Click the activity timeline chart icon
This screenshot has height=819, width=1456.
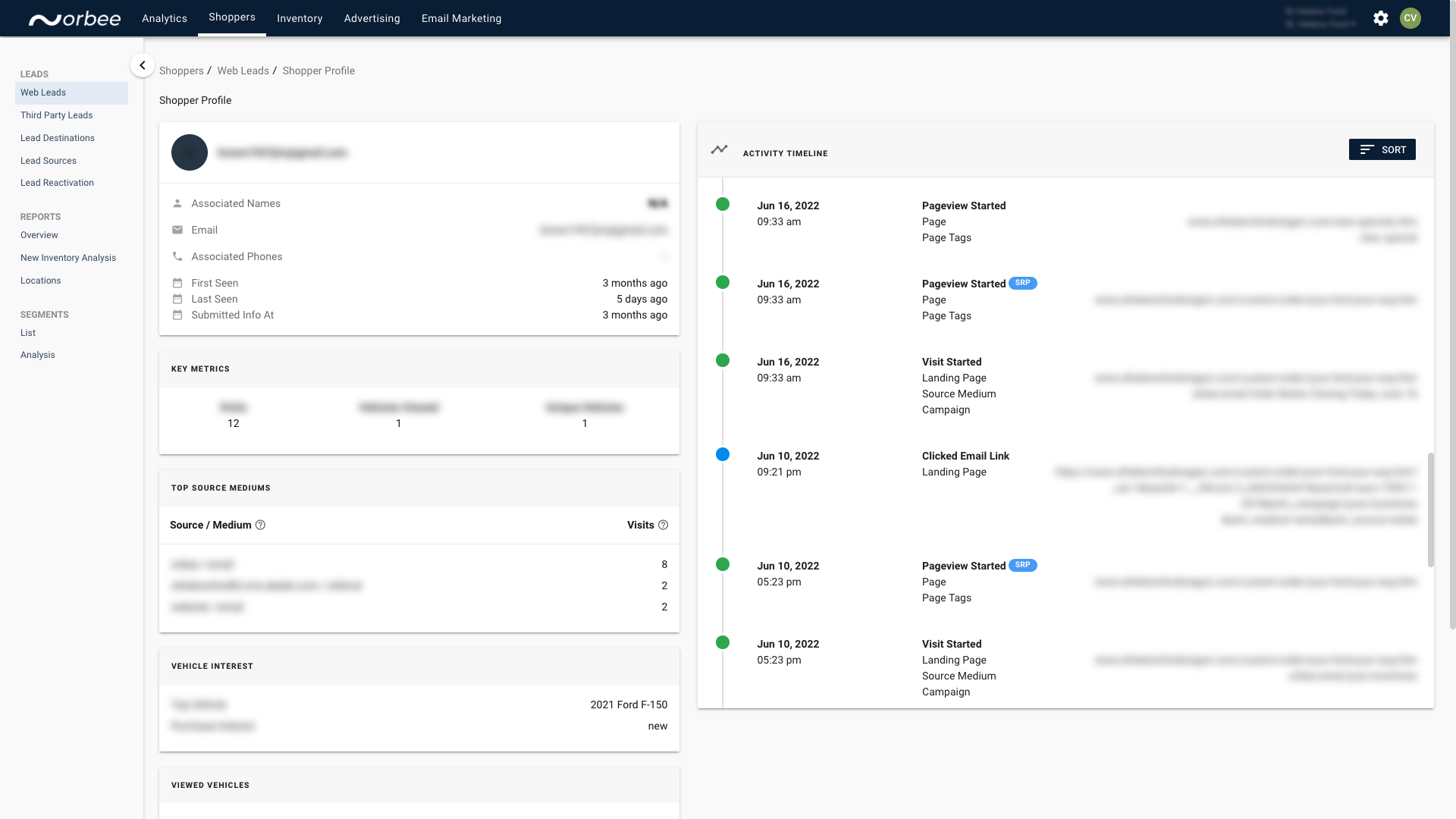tap(719, 149)
